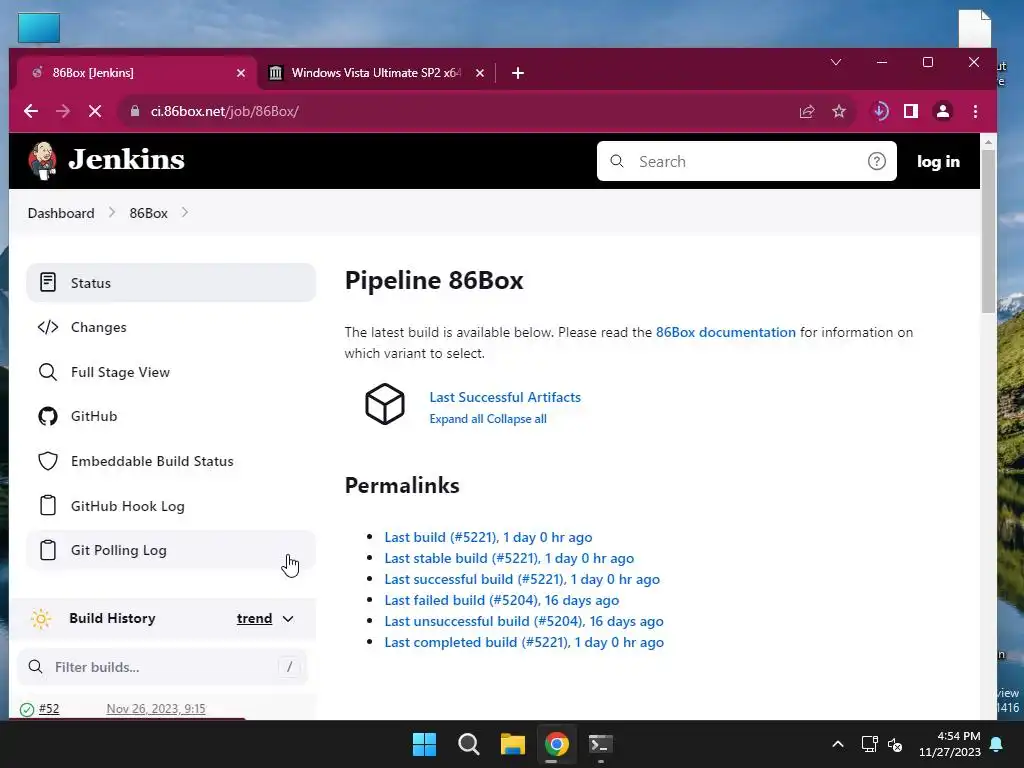Image resolution: width=1024 pixels, height=768 pixels.
Task: Click the page vertical scrollbar thumb
Action: (x=988, y=231)
